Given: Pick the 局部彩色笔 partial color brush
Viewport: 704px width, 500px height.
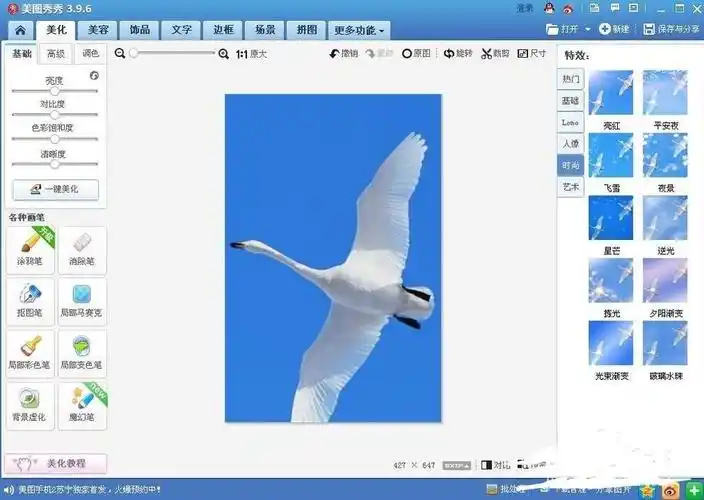Looking at the screenshot, I should pyautogui.click(x=30, y=354).
